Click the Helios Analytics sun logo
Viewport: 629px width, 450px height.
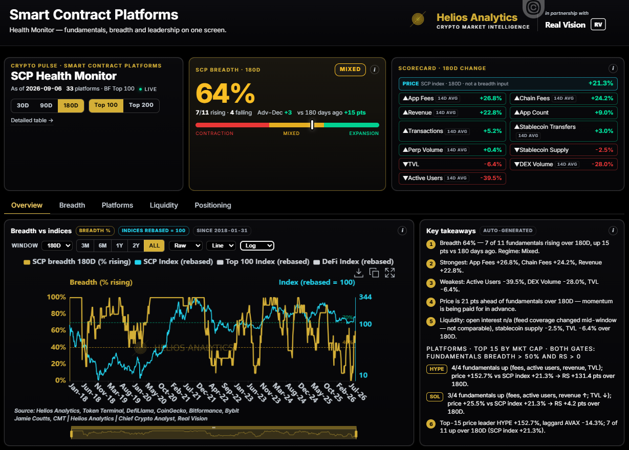(x=418, y=19)
